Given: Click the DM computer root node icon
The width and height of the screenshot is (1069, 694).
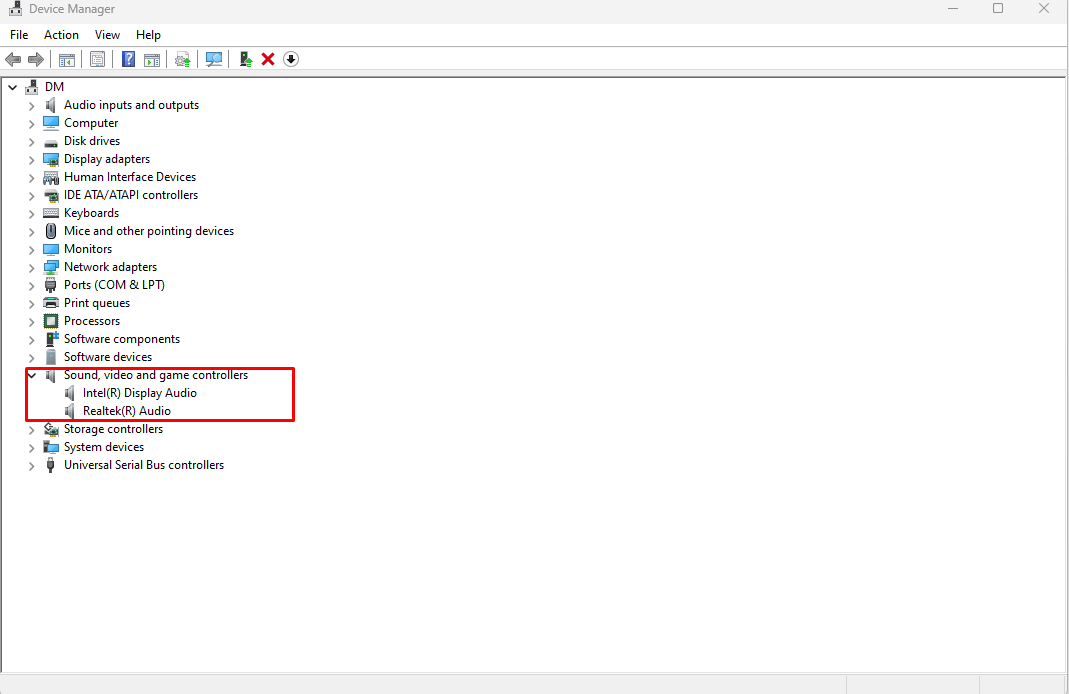Looking at the screenshot, I should [31, 87].
